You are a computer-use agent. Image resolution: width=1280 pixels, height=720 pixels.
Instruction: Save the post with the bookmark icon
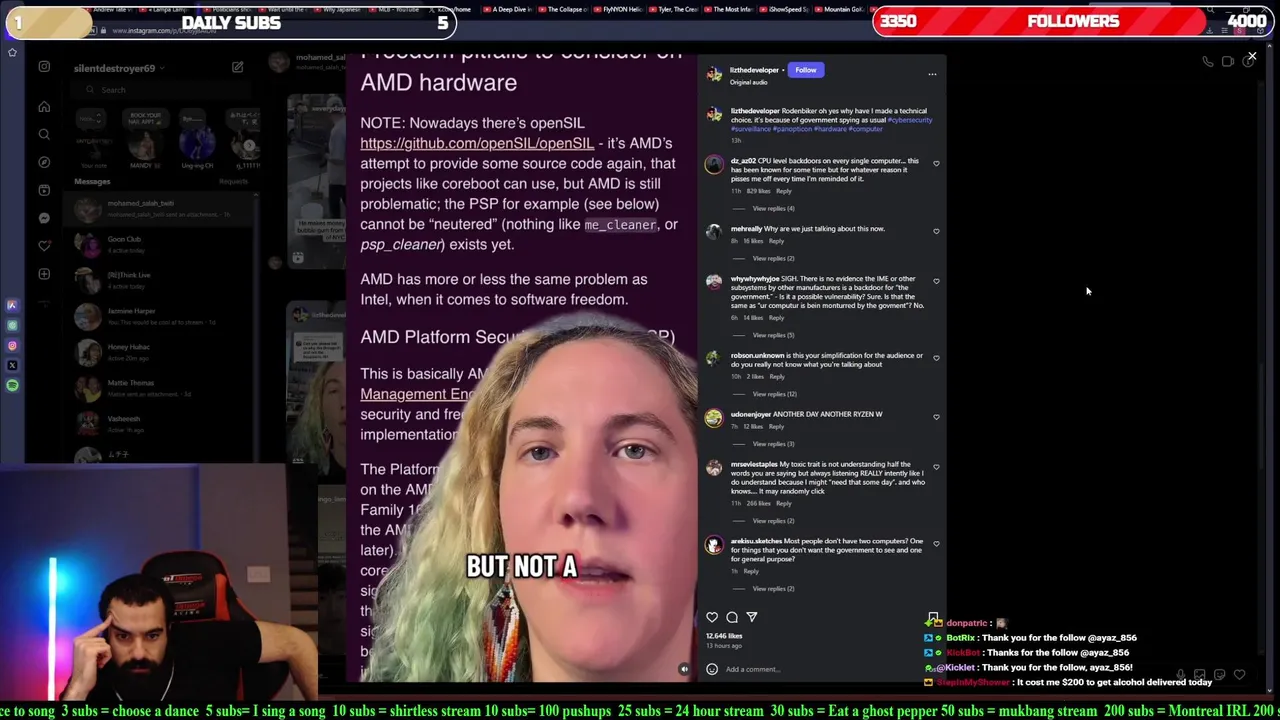[933, 617]
